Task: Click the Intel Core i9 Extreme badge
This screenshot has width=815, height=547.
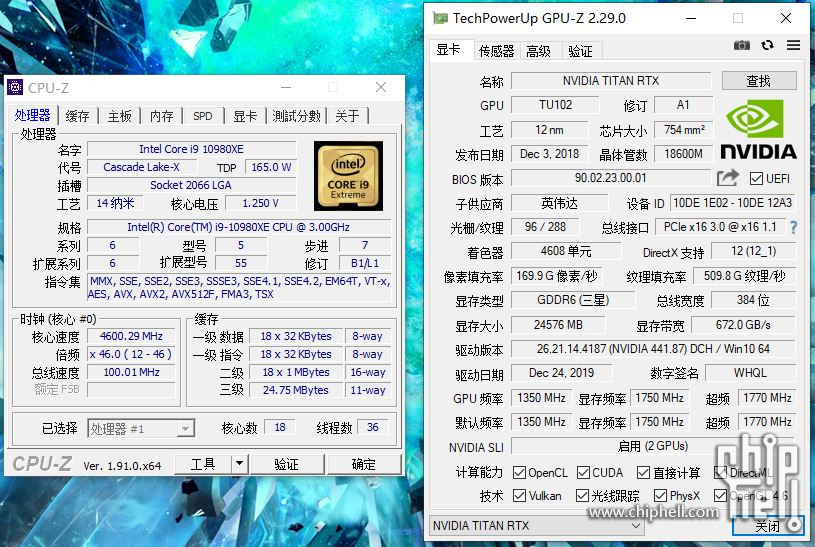Action: [348, 176]
